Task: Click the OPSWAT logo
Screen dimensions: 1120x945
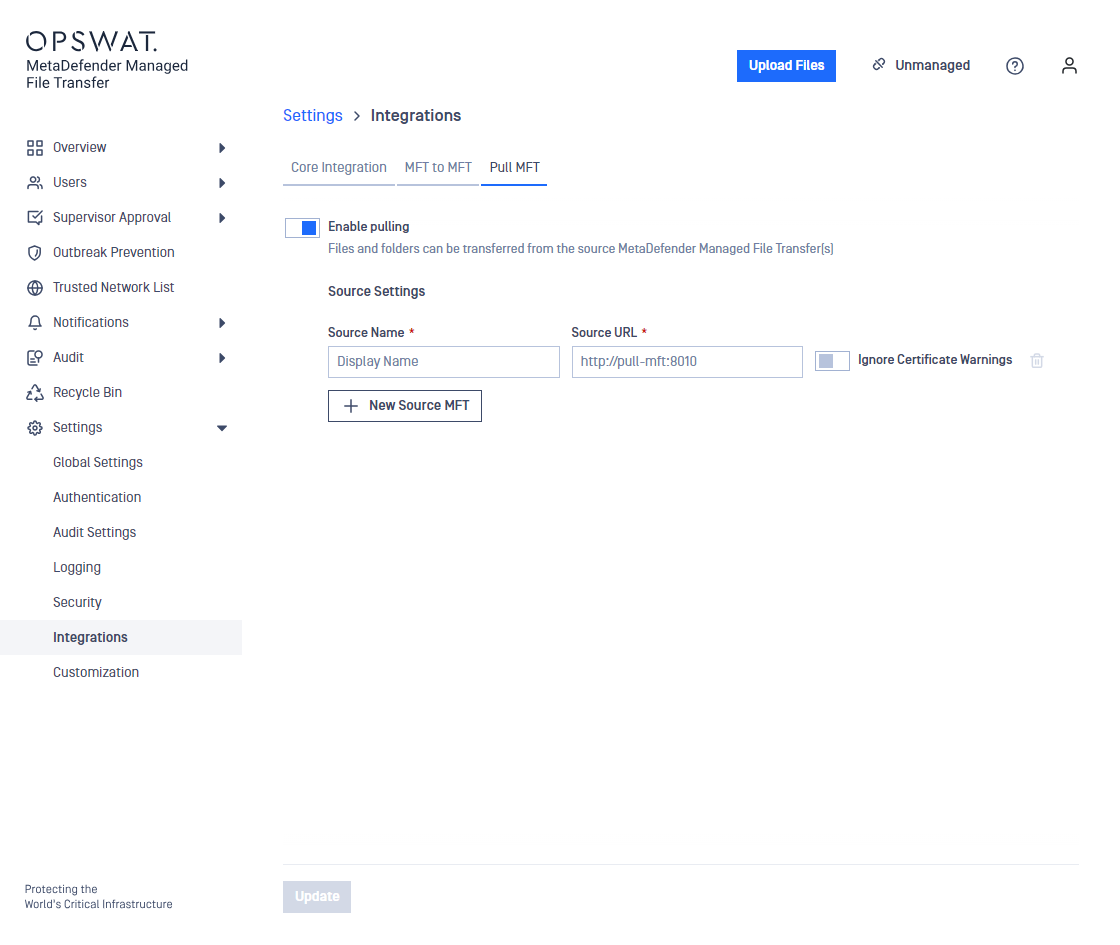Action: [x=91, y=41]
